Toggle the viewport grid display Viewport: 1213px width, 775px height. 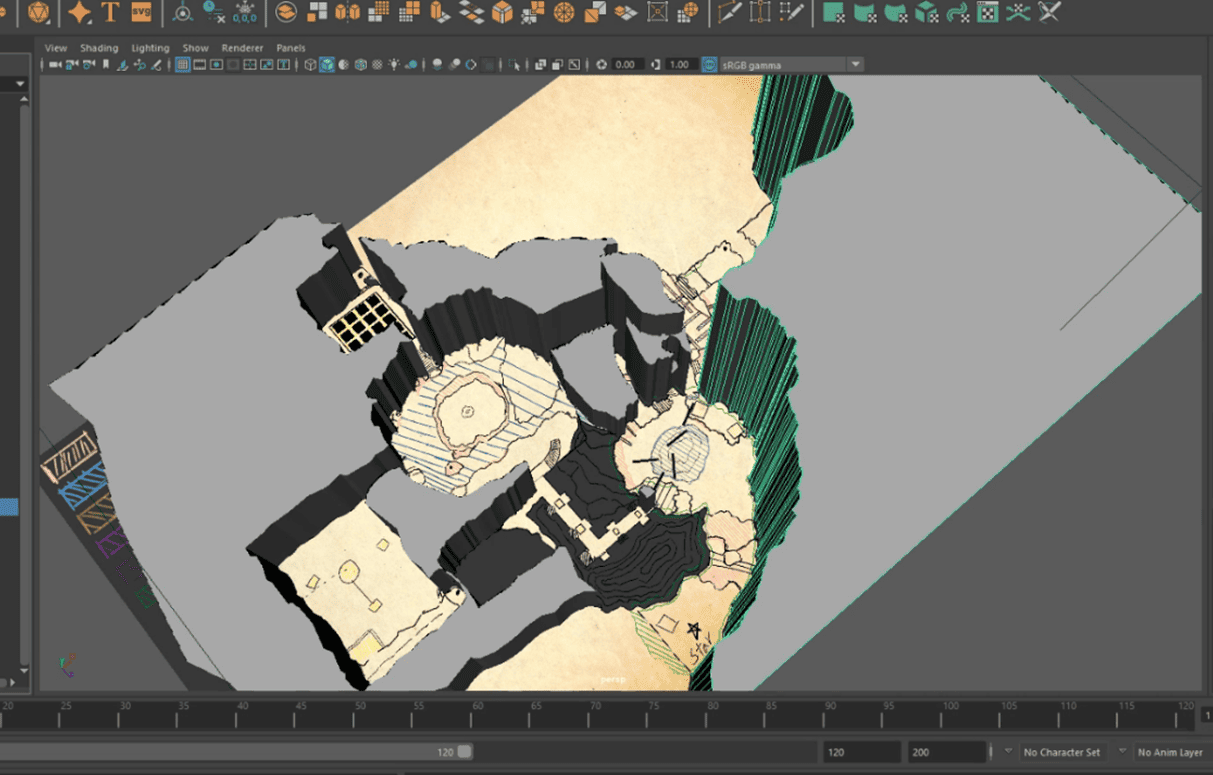pyautogui.click(x=183, y=65)
